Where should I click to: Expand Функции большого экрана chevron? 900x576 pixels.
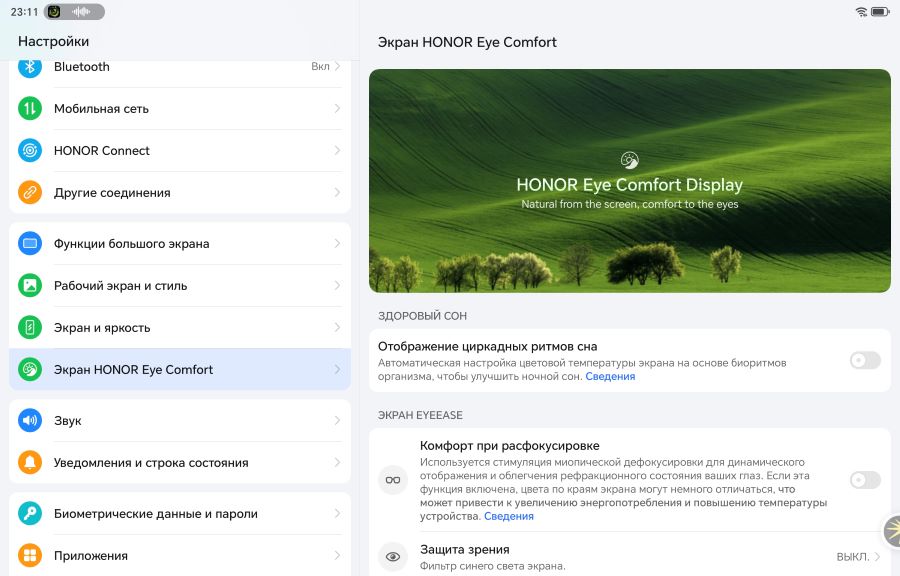click(x=338, y=243)
